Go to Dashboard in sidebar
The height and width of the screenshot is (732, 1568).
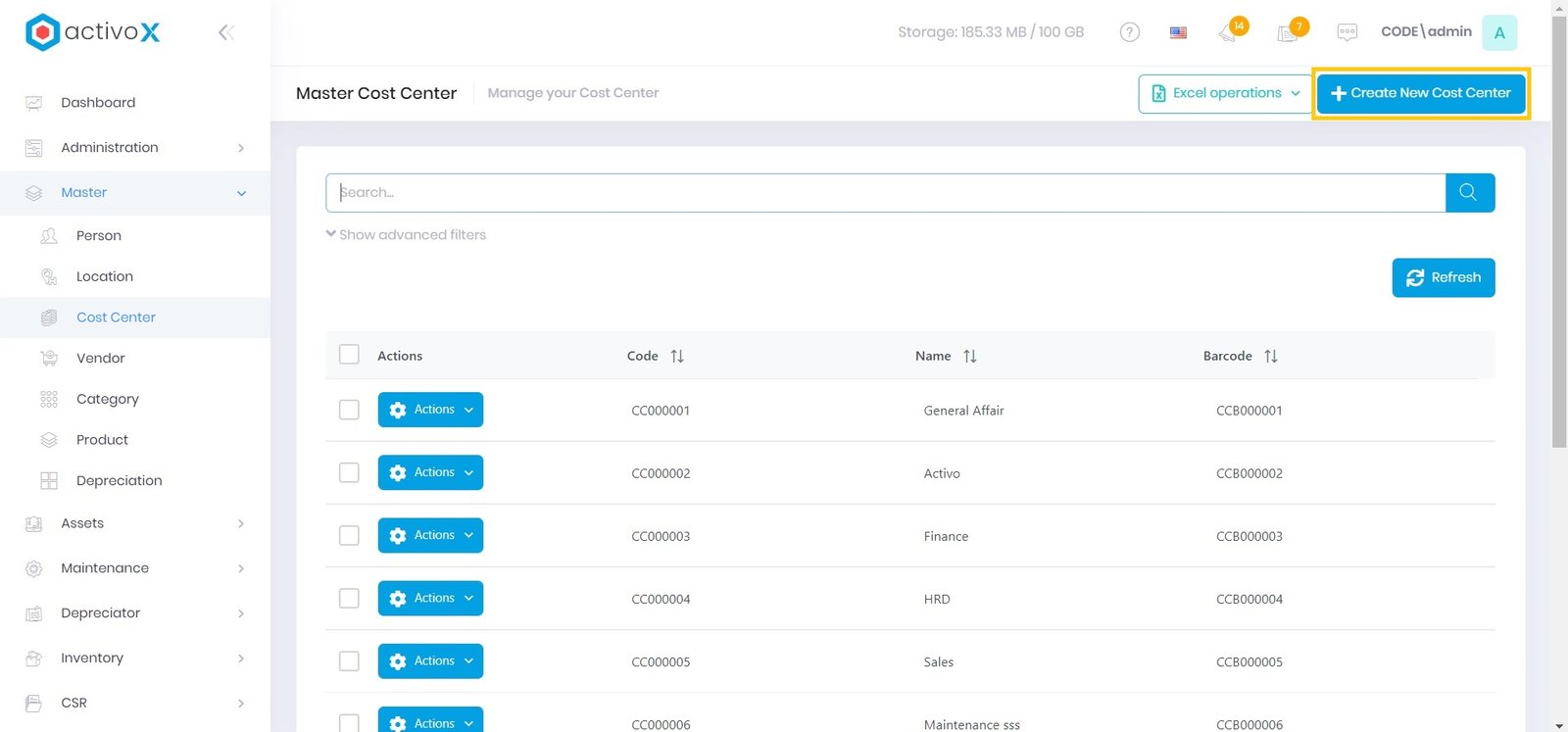(98, 102)
